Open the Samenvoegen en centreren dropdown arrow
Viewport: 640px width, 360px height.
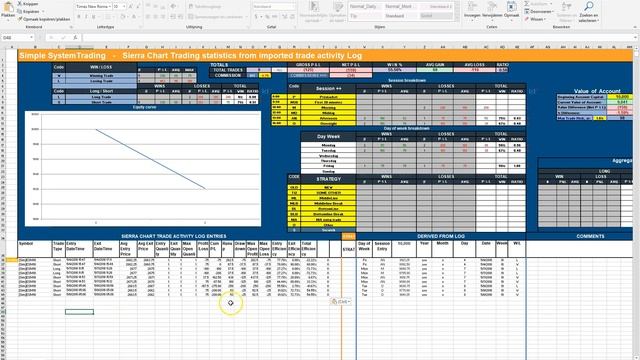[x=246, y=17]
